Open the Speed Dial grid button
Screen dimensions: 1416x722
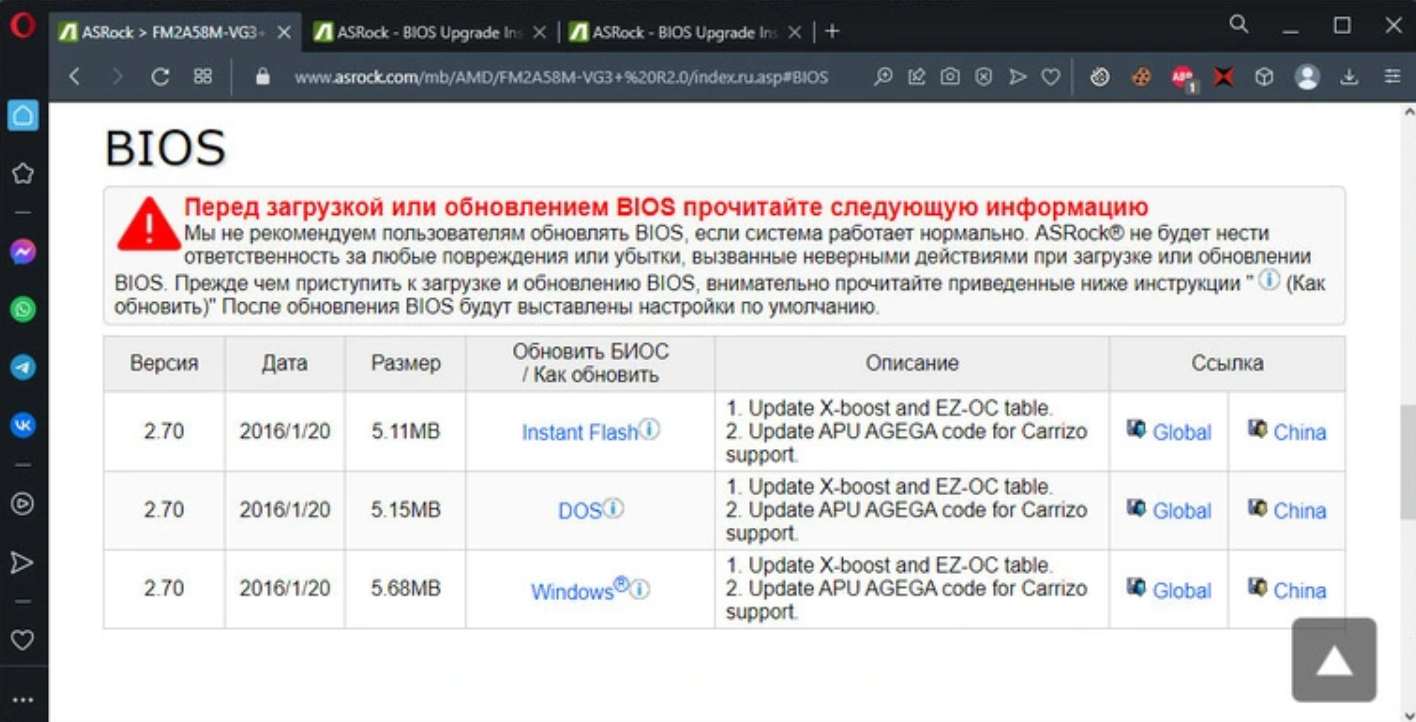coord(203,77)
